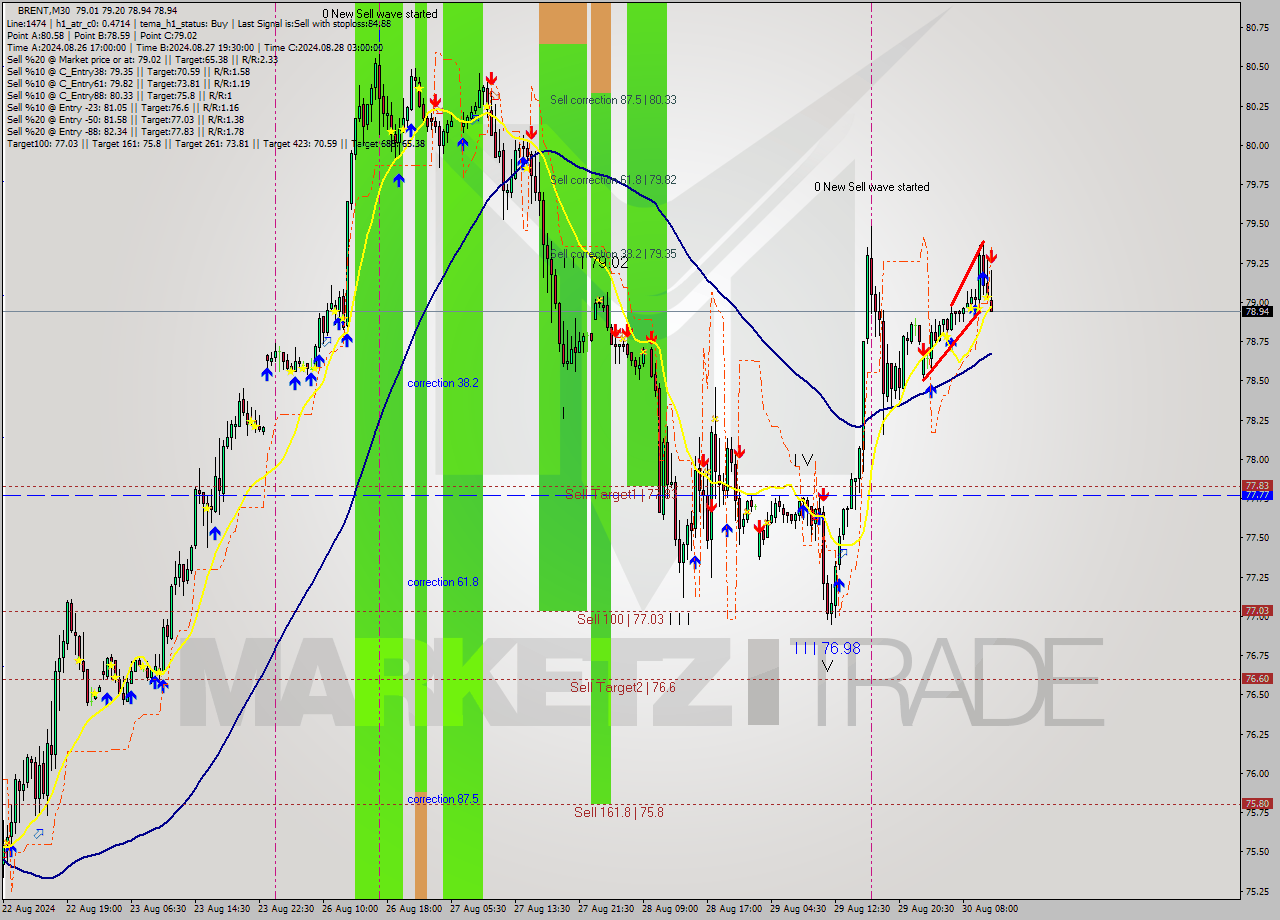Click the red 75.80 price tag
The height and width of the screenshot is (920, 1280).
click(1257, 804)
